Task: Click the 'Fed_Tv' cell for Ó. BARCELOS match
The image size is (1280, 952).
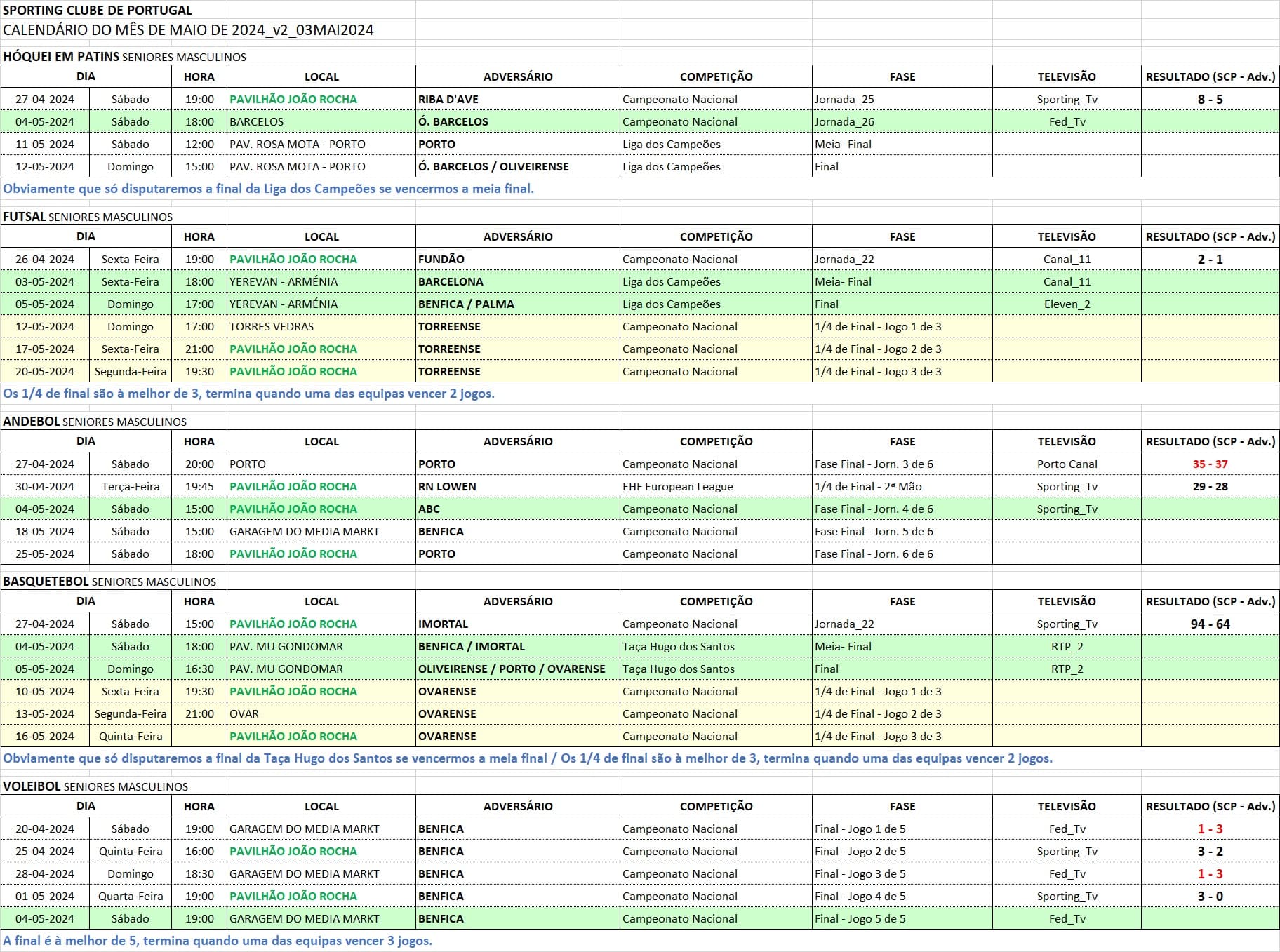Action: (x=1067, y=121)
